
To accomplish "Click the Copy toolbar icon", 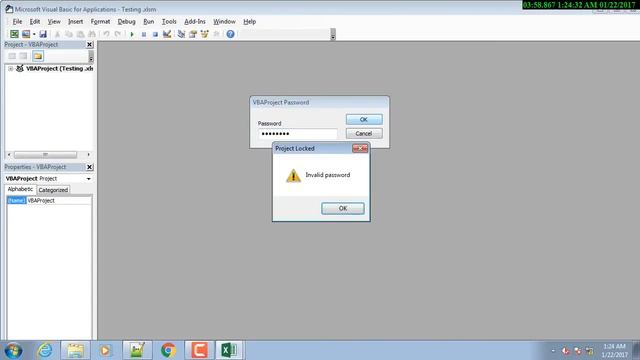I will pos(69,34).
